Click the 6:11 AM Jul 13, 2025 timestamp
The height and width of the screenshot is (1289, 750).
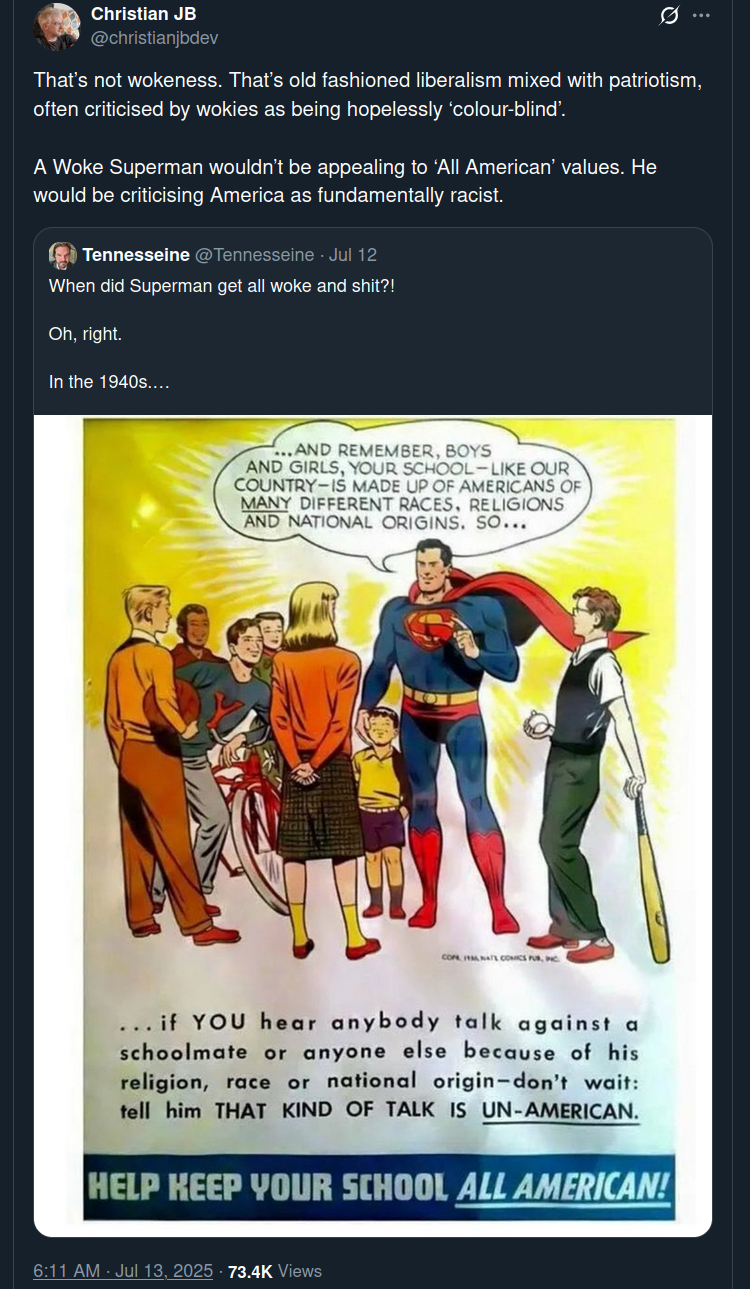coord(123,1271)
